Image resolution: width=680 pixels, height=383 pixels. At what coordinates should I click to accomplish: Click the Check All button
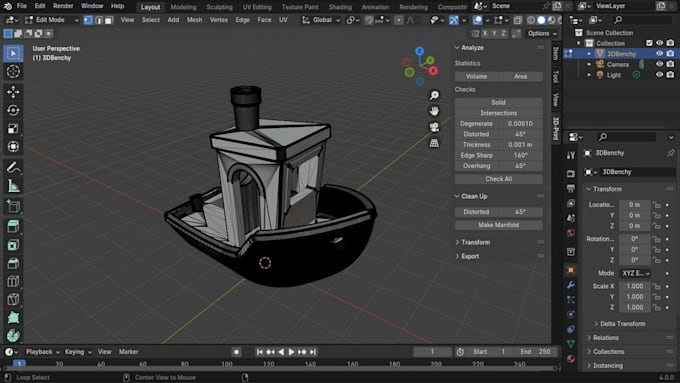(x=499, y=179)
